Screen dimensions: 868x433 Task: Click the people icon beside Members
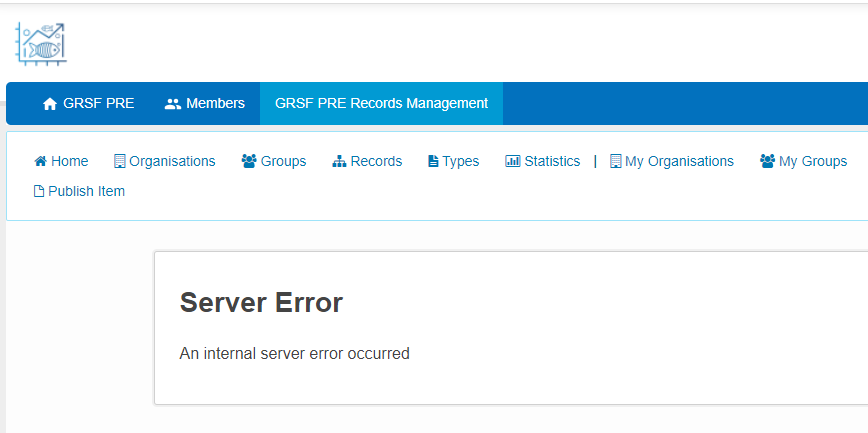pos(173,104)
